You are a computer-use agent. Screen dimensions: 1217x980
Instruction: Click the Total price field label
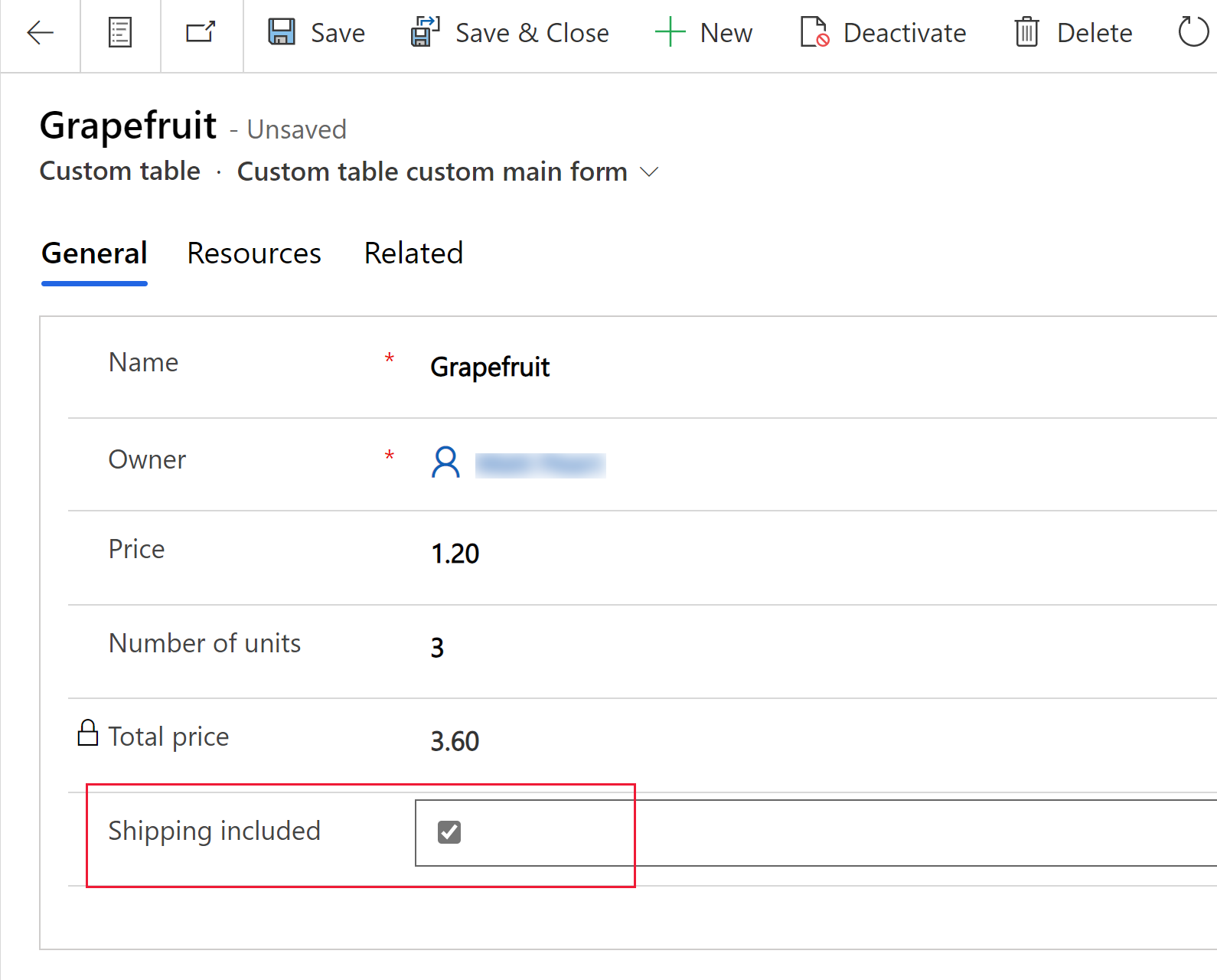click(x=168, y=737)
